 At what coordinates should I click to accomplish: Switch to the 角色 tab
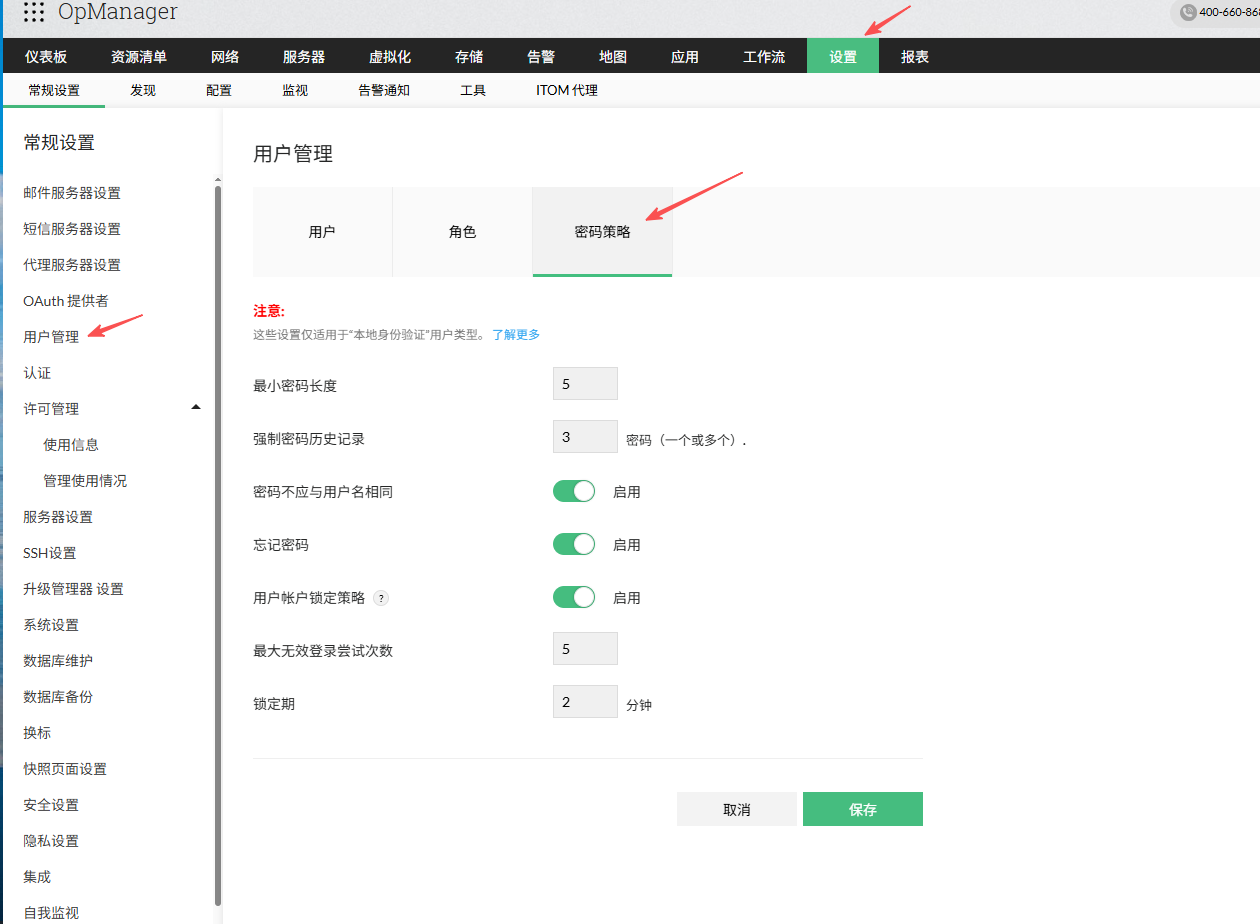462,232
